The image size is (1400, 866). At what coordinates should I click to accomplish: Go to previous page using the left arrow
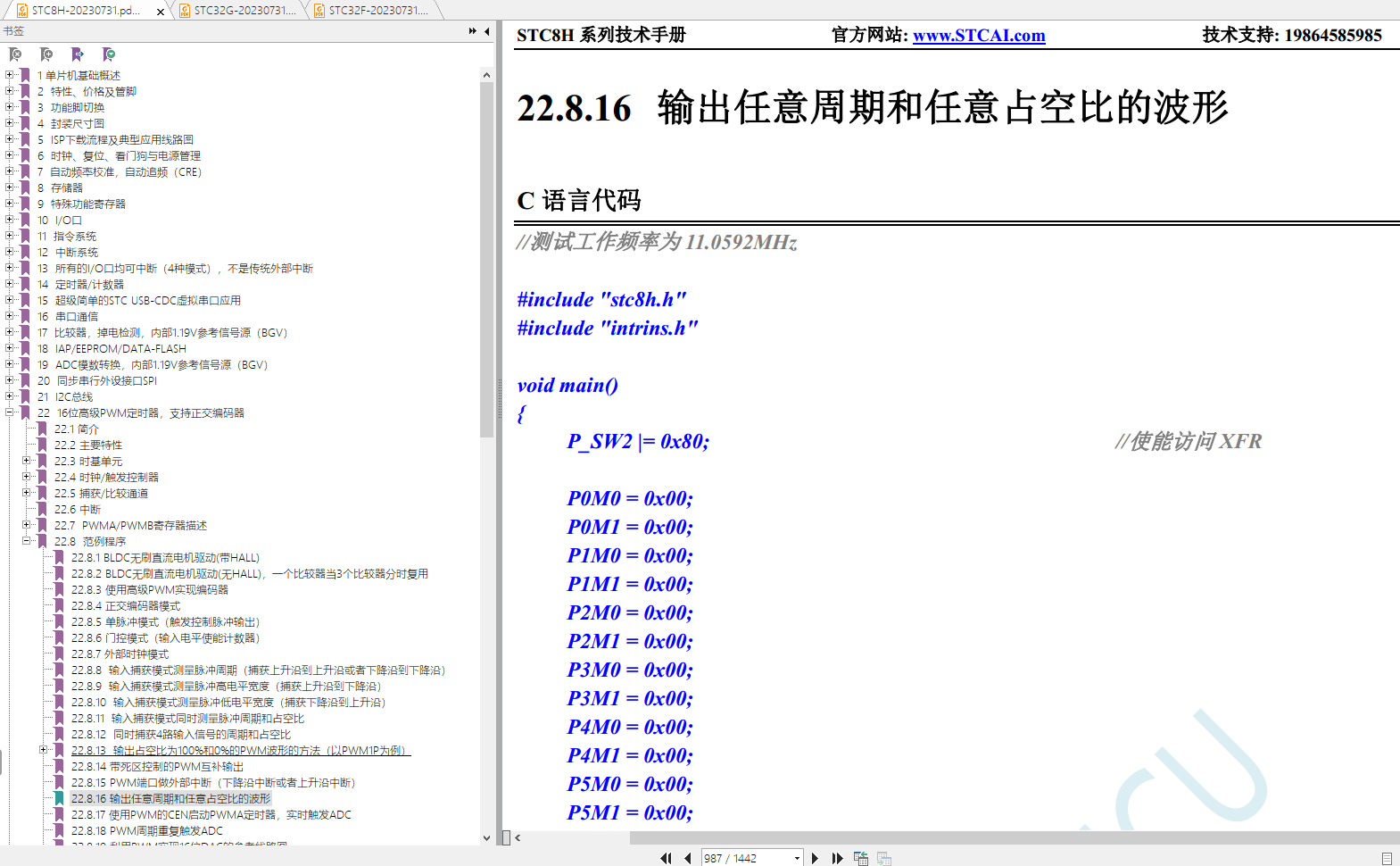pos(688,858)
